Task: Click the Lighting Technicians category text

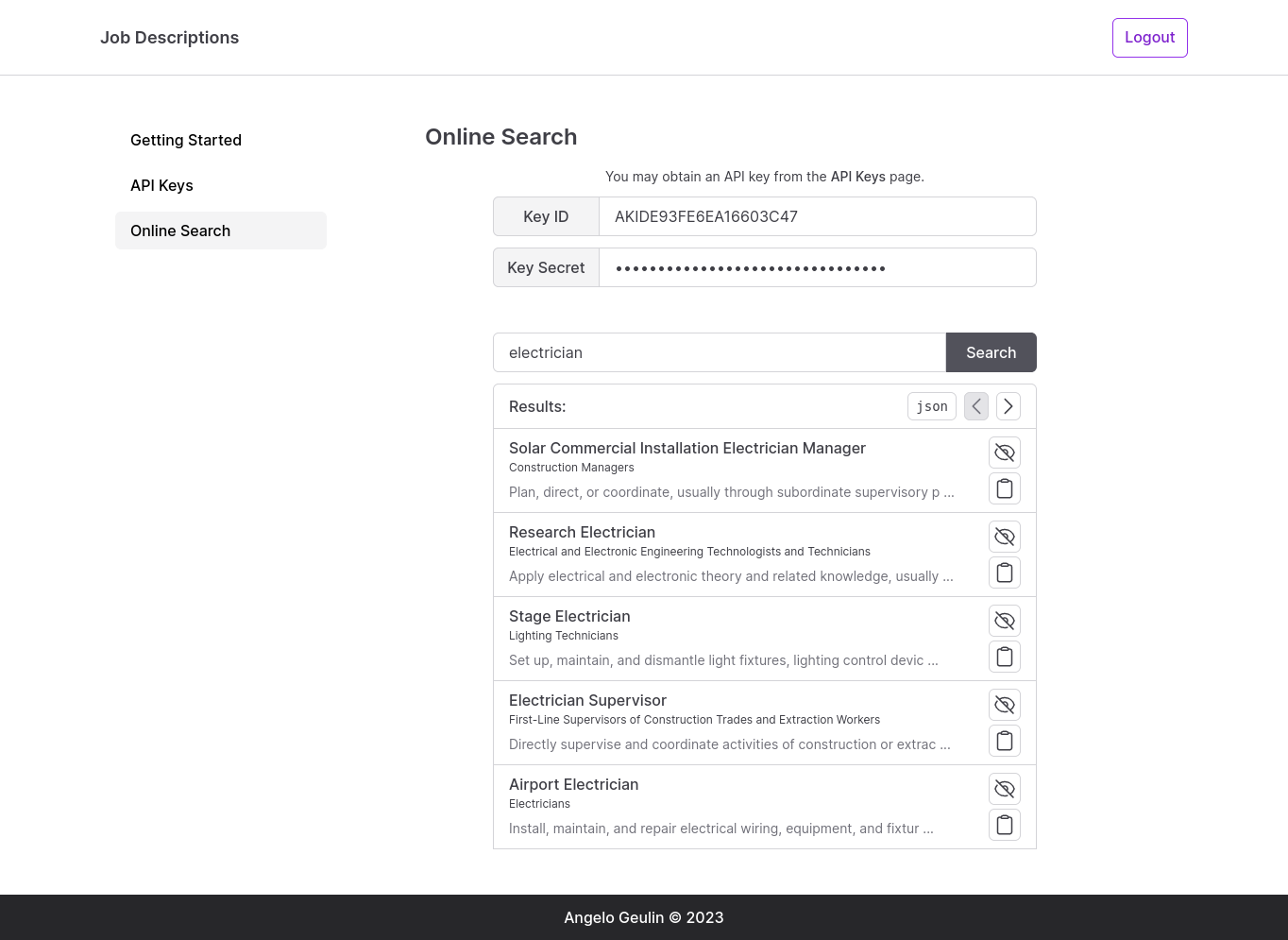Action: point(564,636)
